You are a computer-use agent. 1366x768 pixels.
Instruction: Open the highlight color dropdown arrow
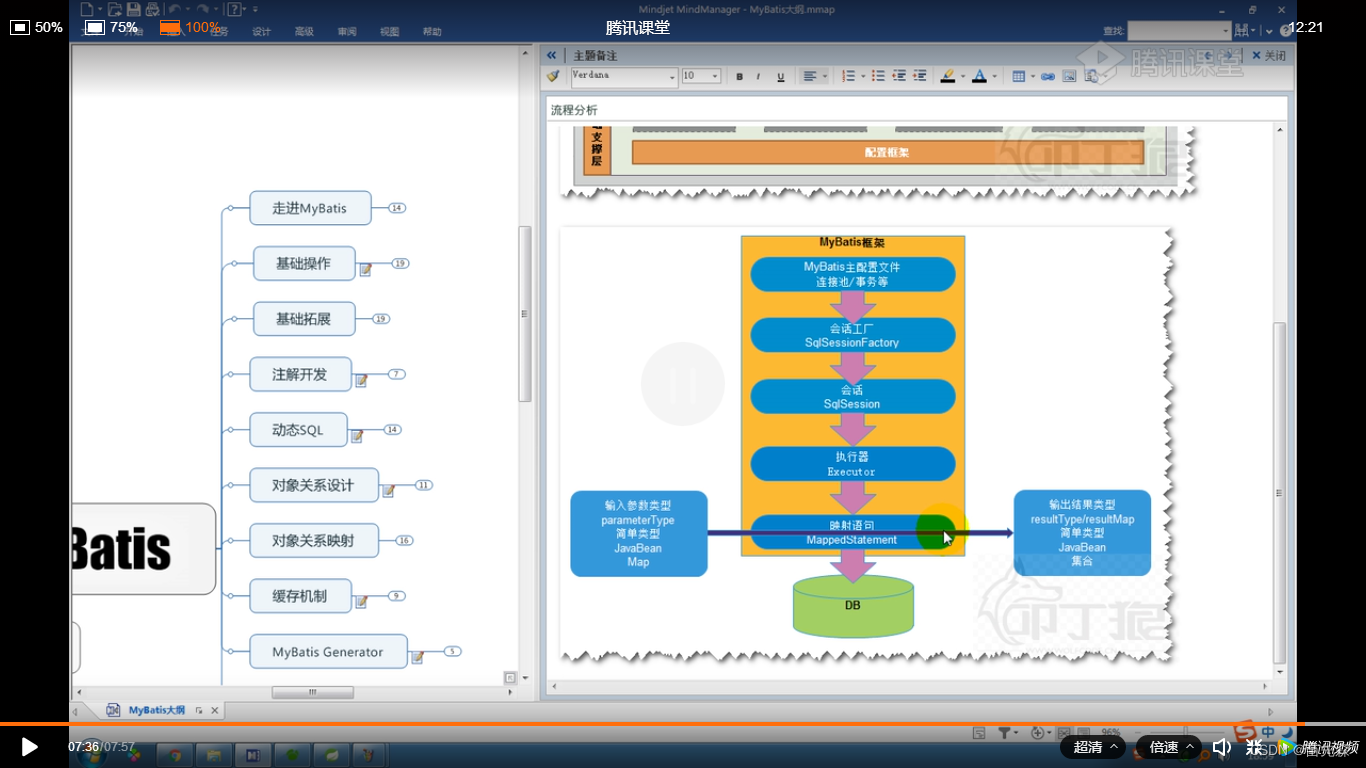click(963, 76)
